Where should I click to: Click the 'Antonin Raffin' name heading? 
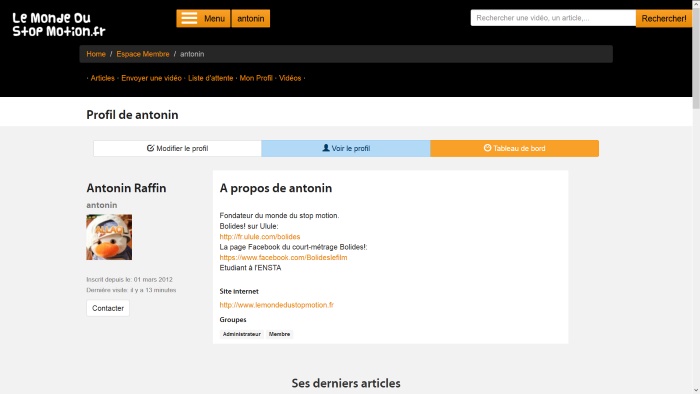pos(126,188)
